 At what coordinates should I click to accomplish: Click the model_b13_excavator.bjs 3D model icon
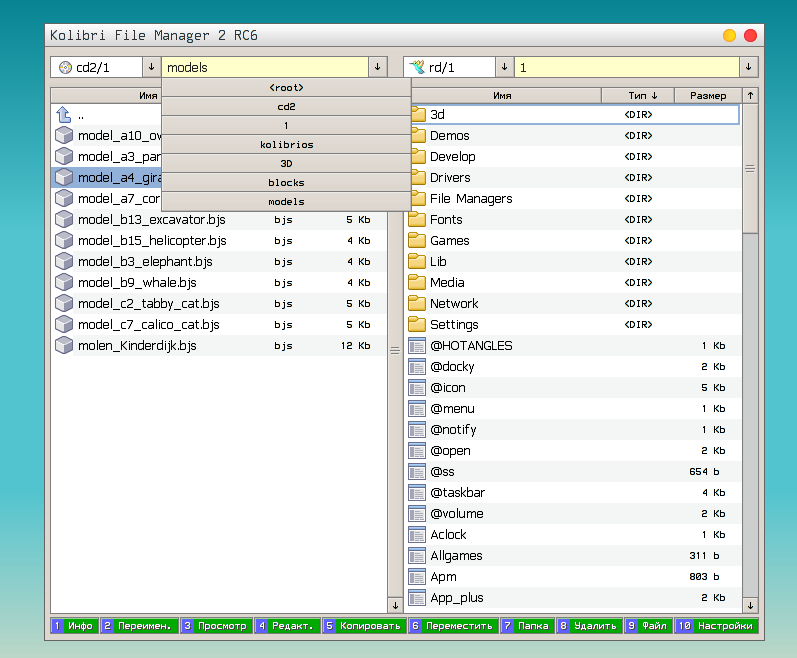tap(64, 219)
